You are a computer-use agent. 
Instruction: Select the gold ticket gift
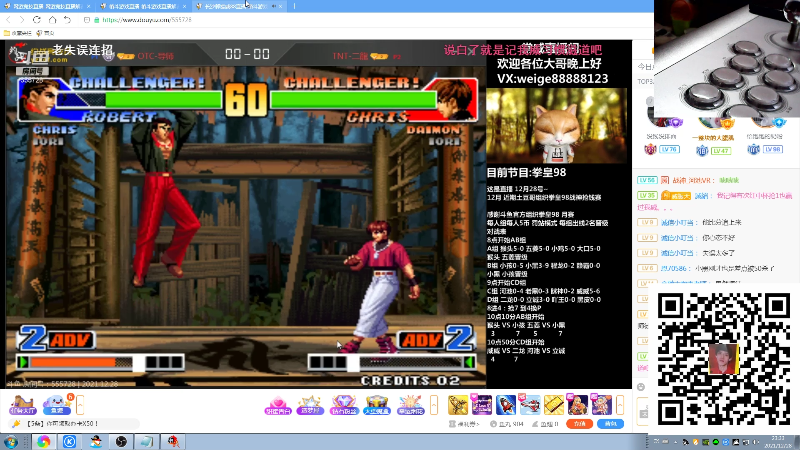[x=554, y=405]
